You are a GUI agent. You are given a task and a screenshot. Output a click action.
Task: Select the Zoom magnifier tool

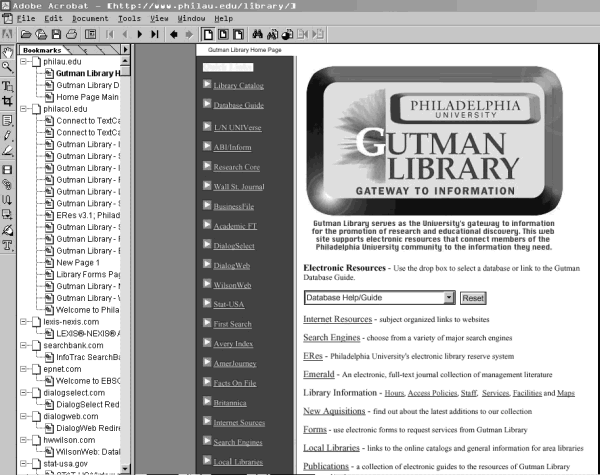[x=7, y=68]
